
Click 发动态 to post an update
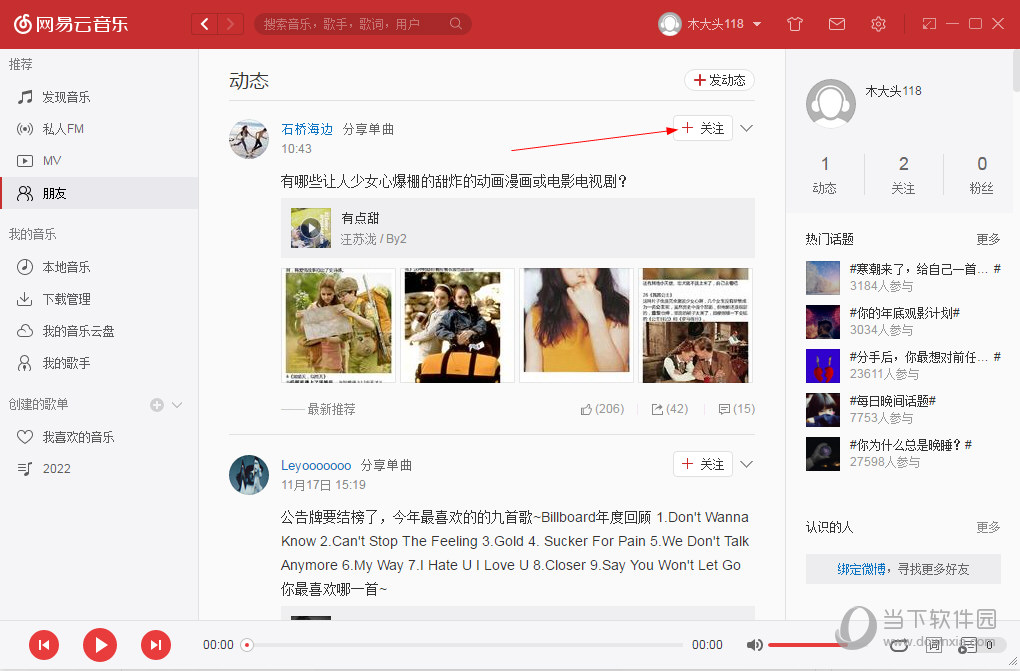718,80
